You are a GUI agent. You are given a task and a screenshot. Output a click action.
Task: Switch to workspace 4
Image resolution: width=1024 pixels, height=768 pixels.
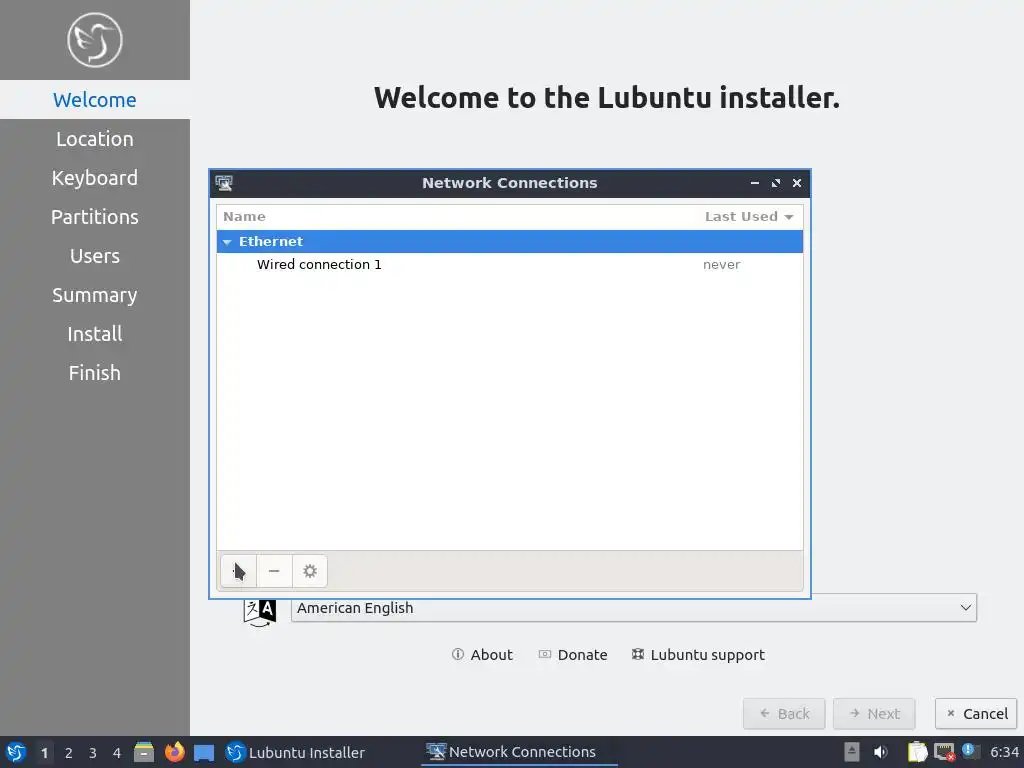tap(117, 753)
